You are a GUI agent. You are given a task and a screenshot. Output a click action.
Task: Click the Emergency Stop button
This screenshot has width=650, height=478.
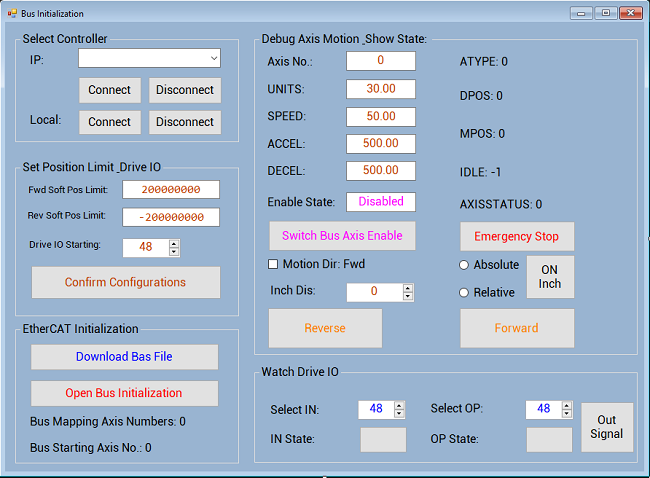(517, 236)
